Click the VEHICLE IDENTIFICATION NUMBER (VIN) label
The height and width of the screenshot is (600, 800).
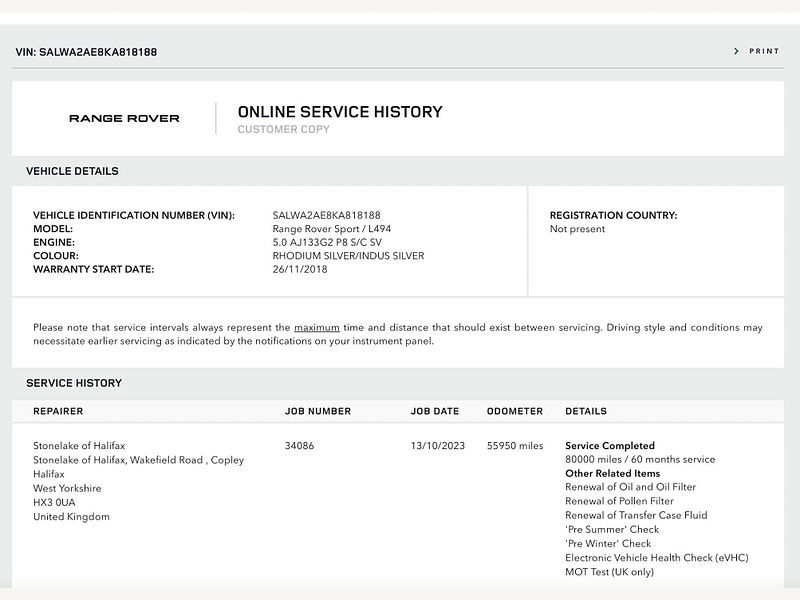coord(134,215)
